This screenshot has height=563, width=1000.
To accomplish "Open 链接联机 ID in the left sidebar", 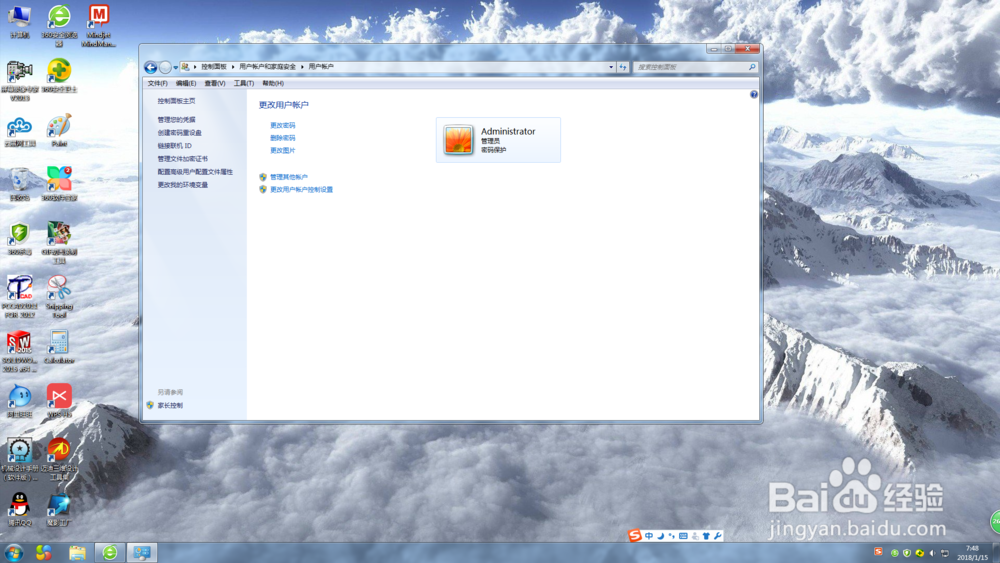I will (x=175, y=146).
